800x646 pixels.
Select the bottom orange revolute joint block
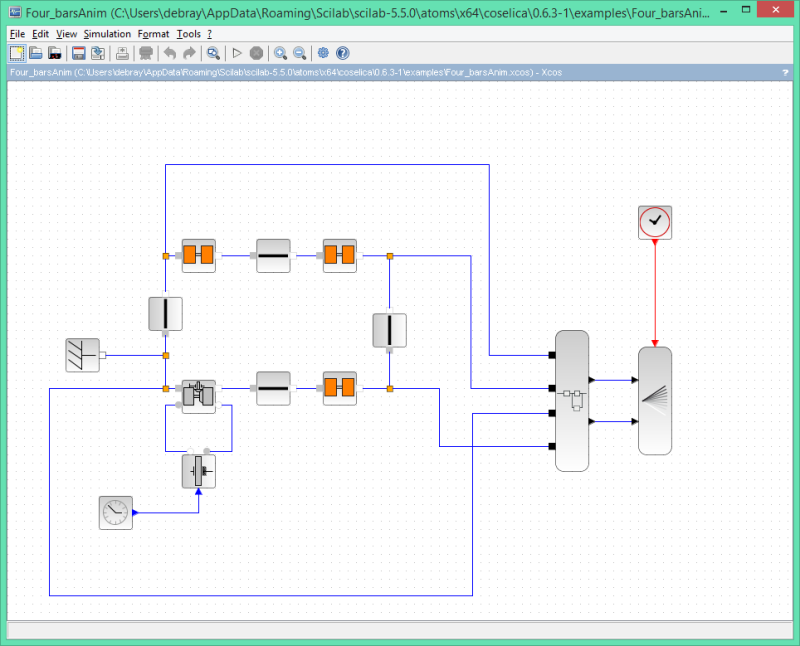coord(340,388)
